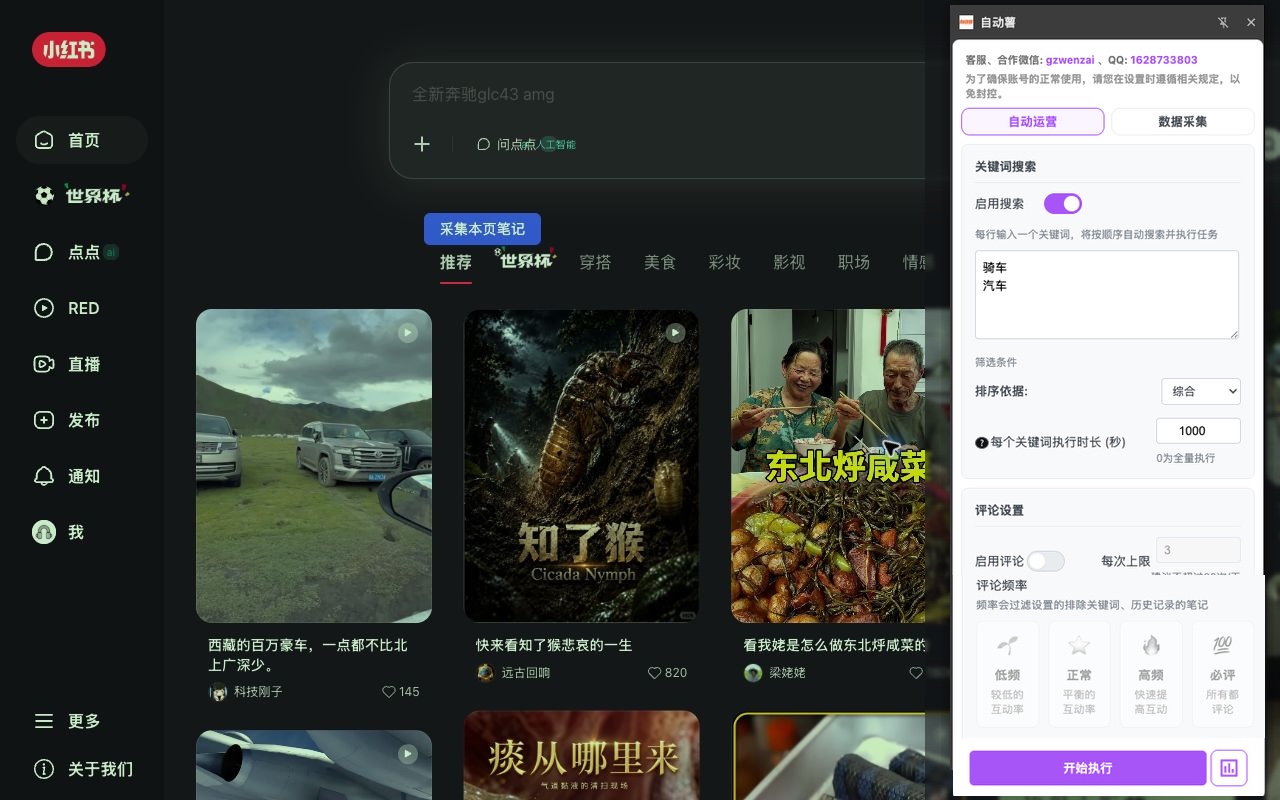
Task: Open 点点 AI chat in sidebar
Action: coord(82,252)
